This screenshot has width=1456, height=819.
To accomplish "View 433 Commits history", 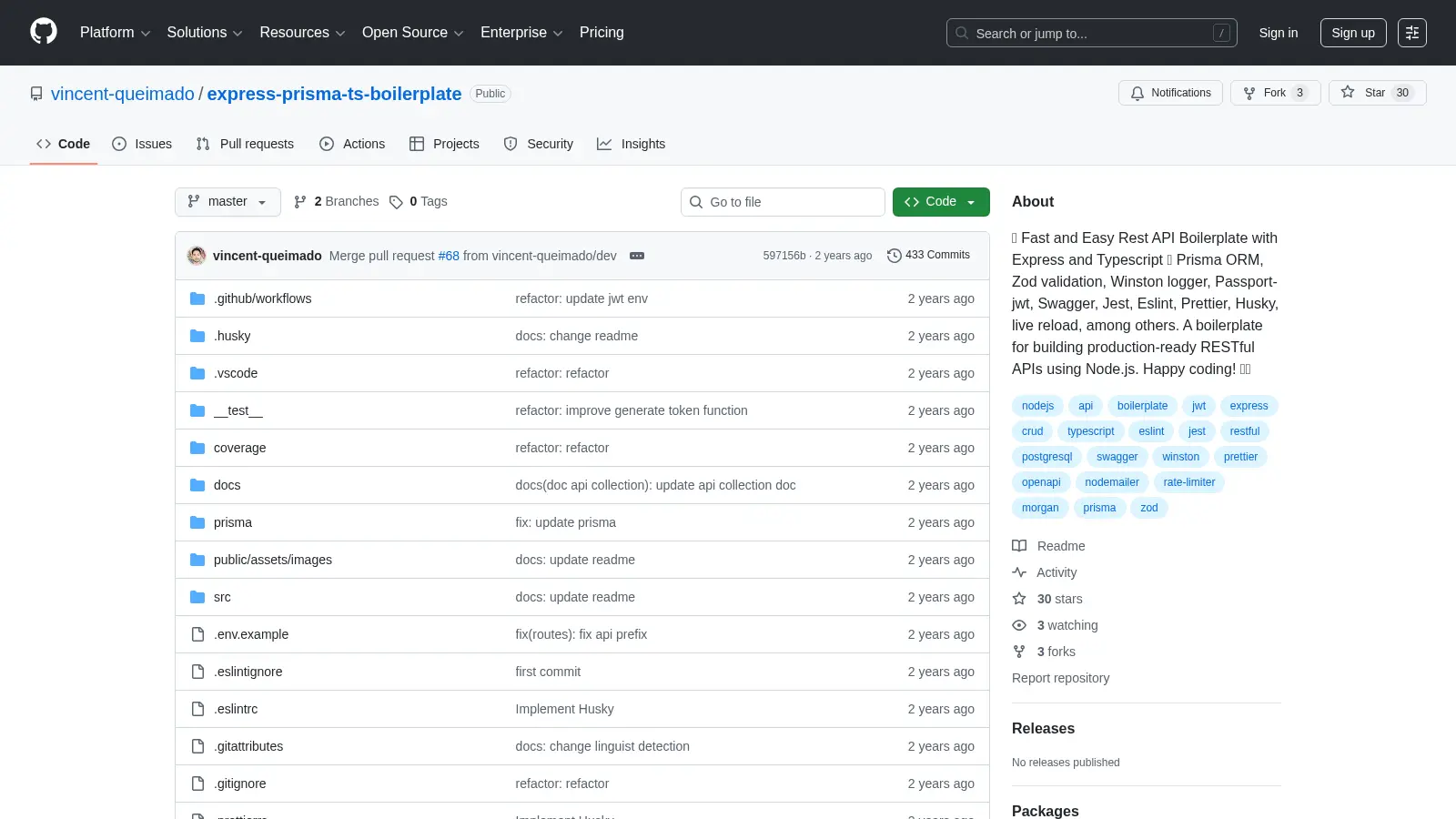I will (928, 256).
